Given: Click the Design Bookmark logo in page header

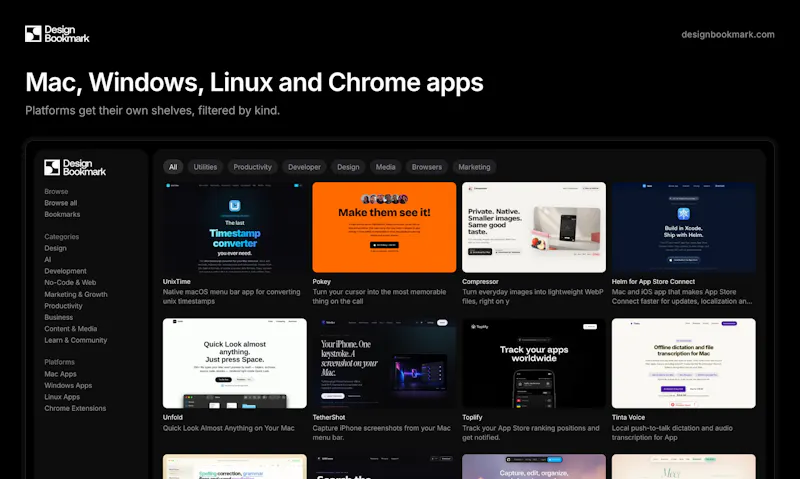Looking at the screenshot, I should pyautogui.click(x=57, y=34).
